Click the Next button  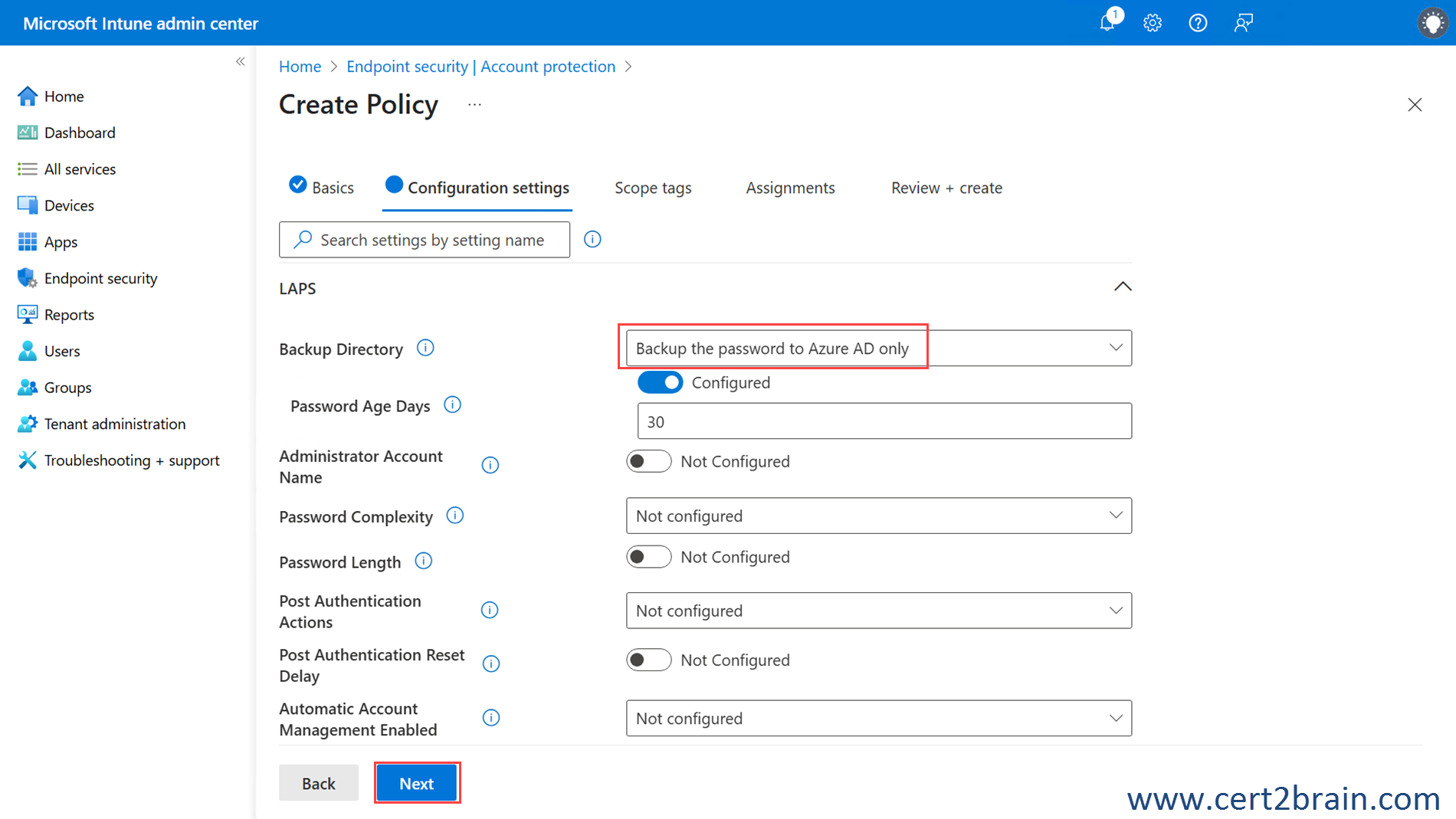[x=416, y=783]
